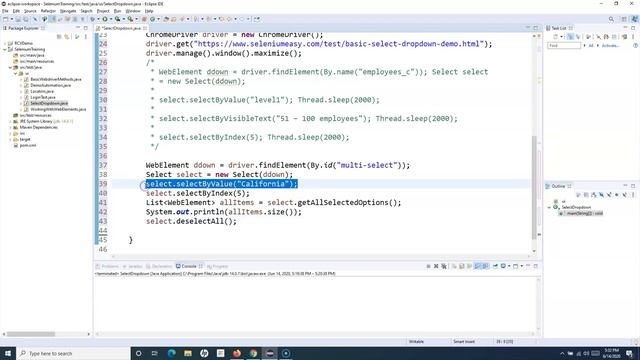Open the Source menu
640x360 pixels.
point(30,11)
